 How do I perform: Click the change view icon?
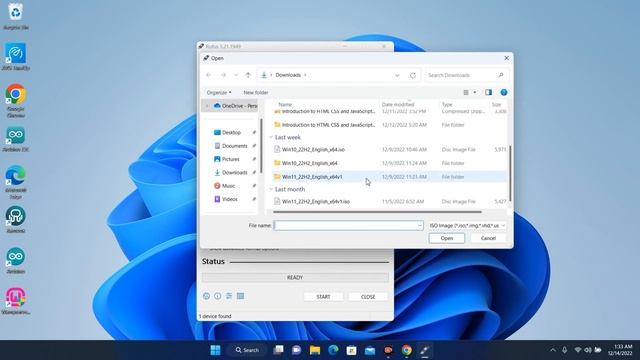466,92
